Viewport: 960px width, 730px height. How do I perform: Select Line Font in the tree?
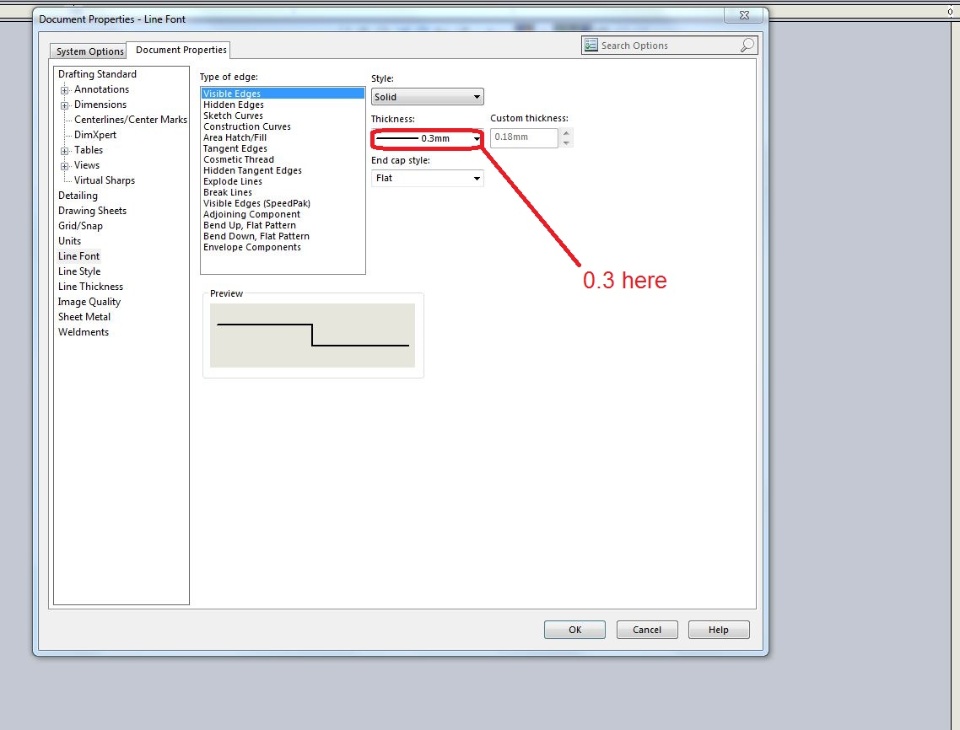tap(78, 256)
